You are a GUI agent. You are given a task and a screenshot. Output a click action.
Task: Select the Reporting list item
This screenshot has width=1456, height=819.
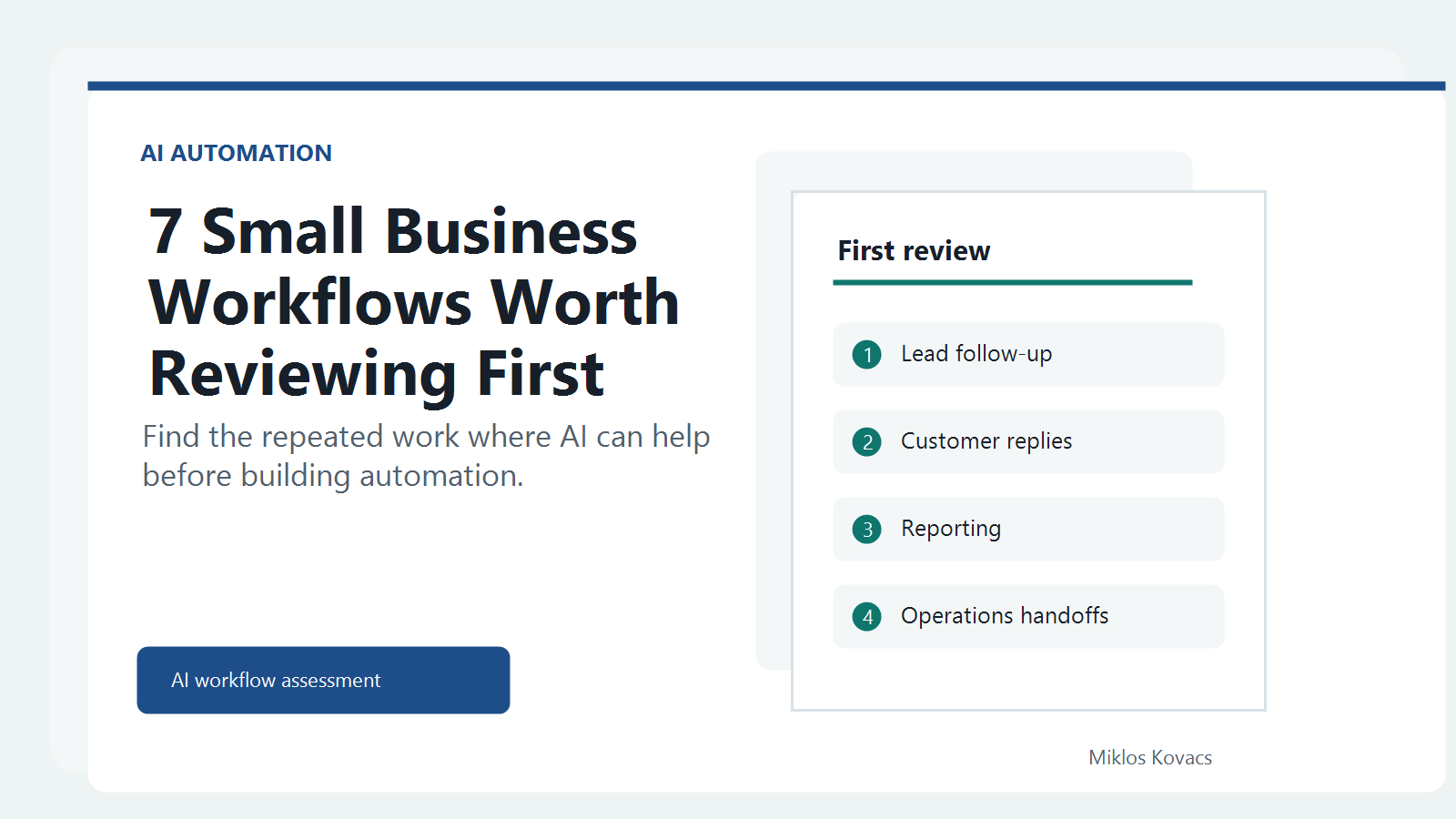coord(1028,529)
